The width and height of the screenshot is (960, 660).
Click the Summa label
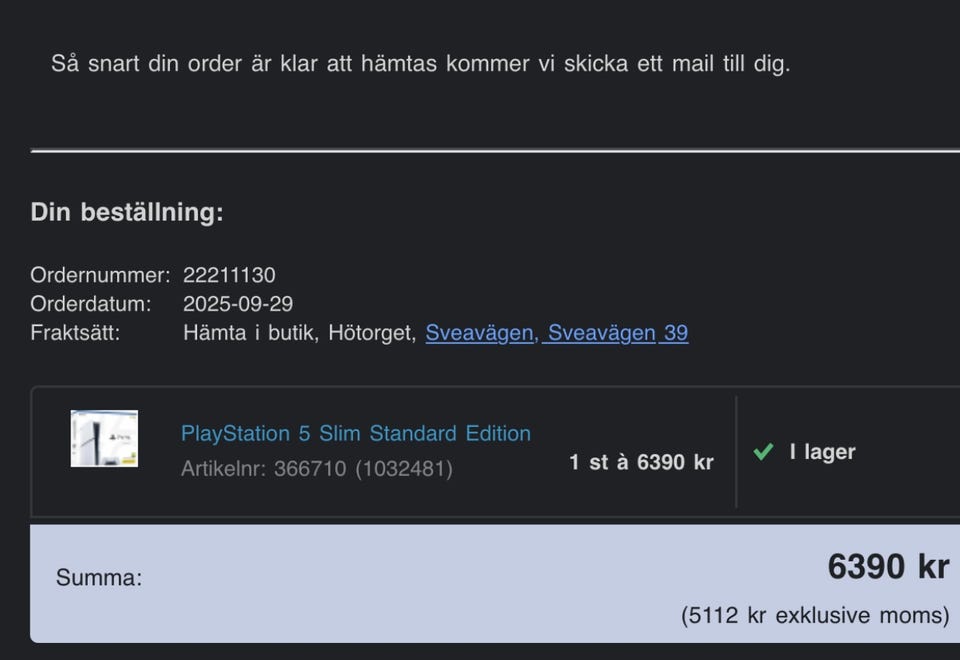pos(99,577)
